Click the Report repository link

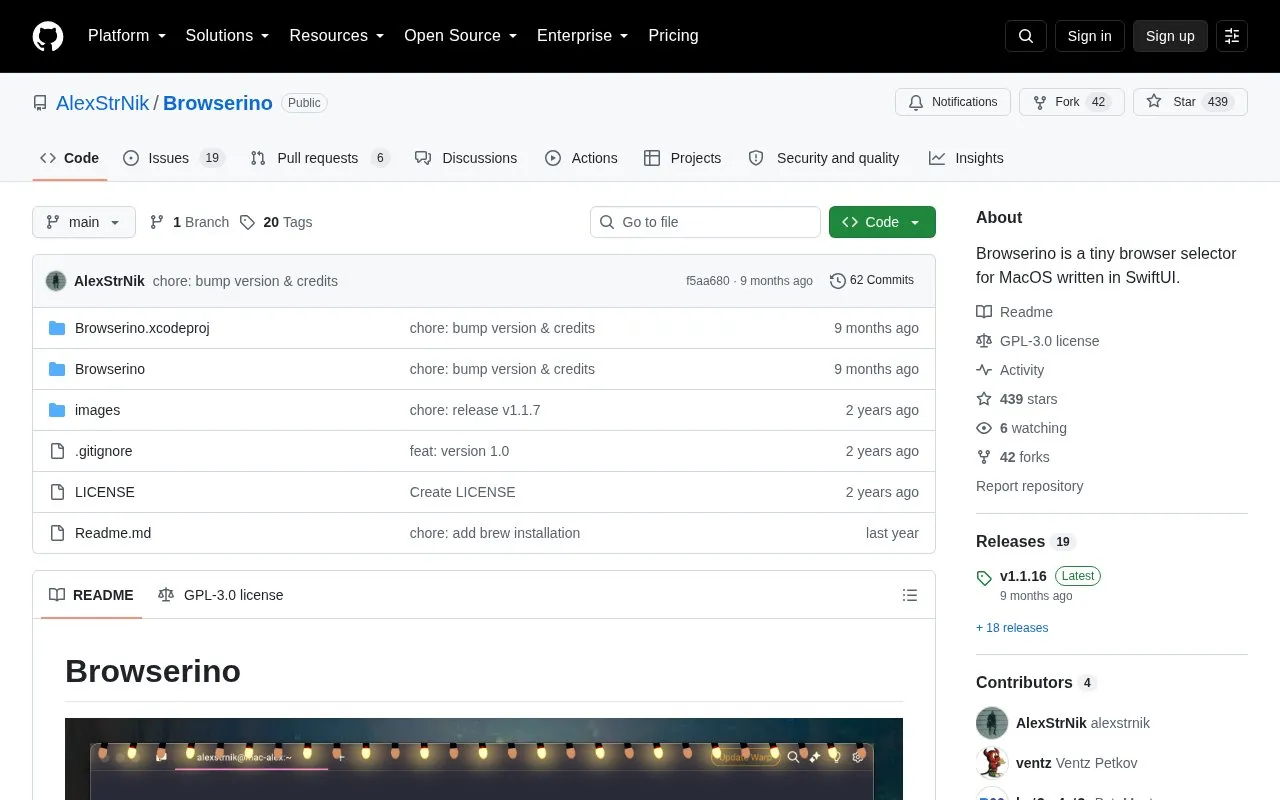click(1029, 486)
